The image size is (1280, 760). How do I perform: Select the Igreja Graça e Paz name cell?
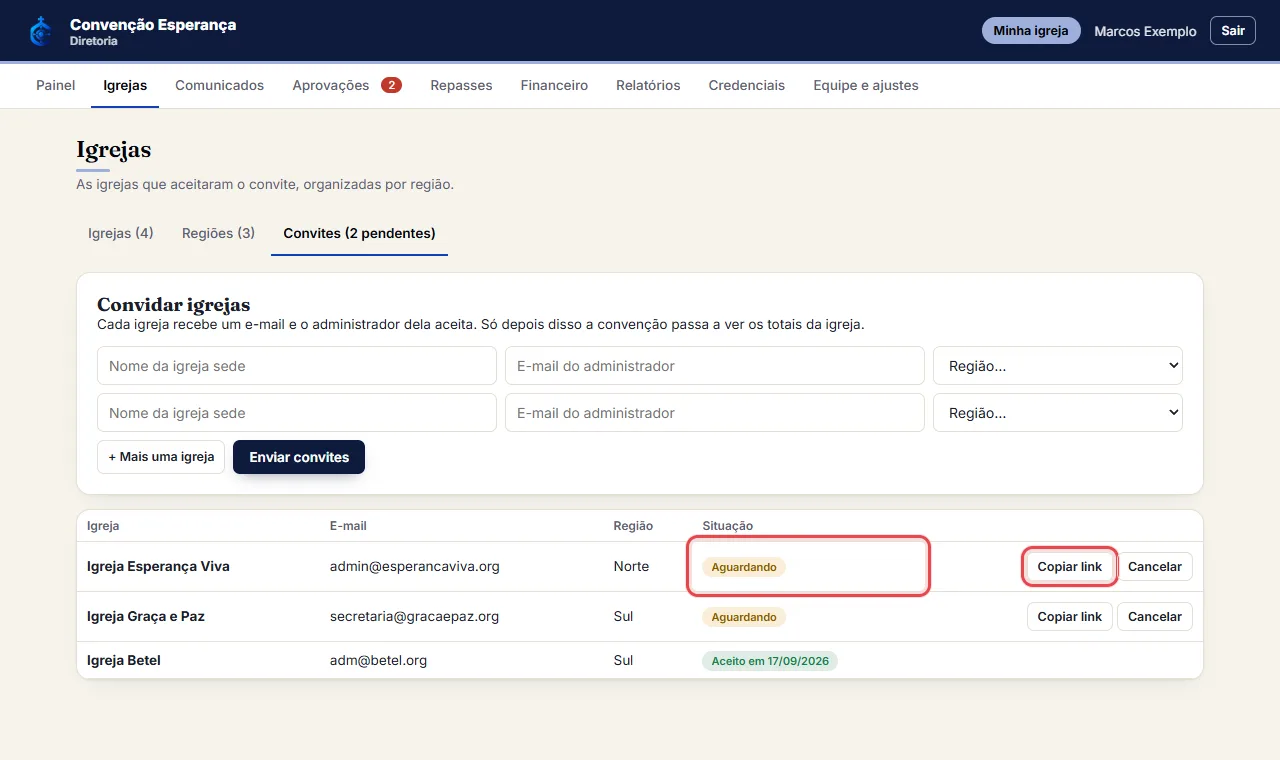pos(146,617)
